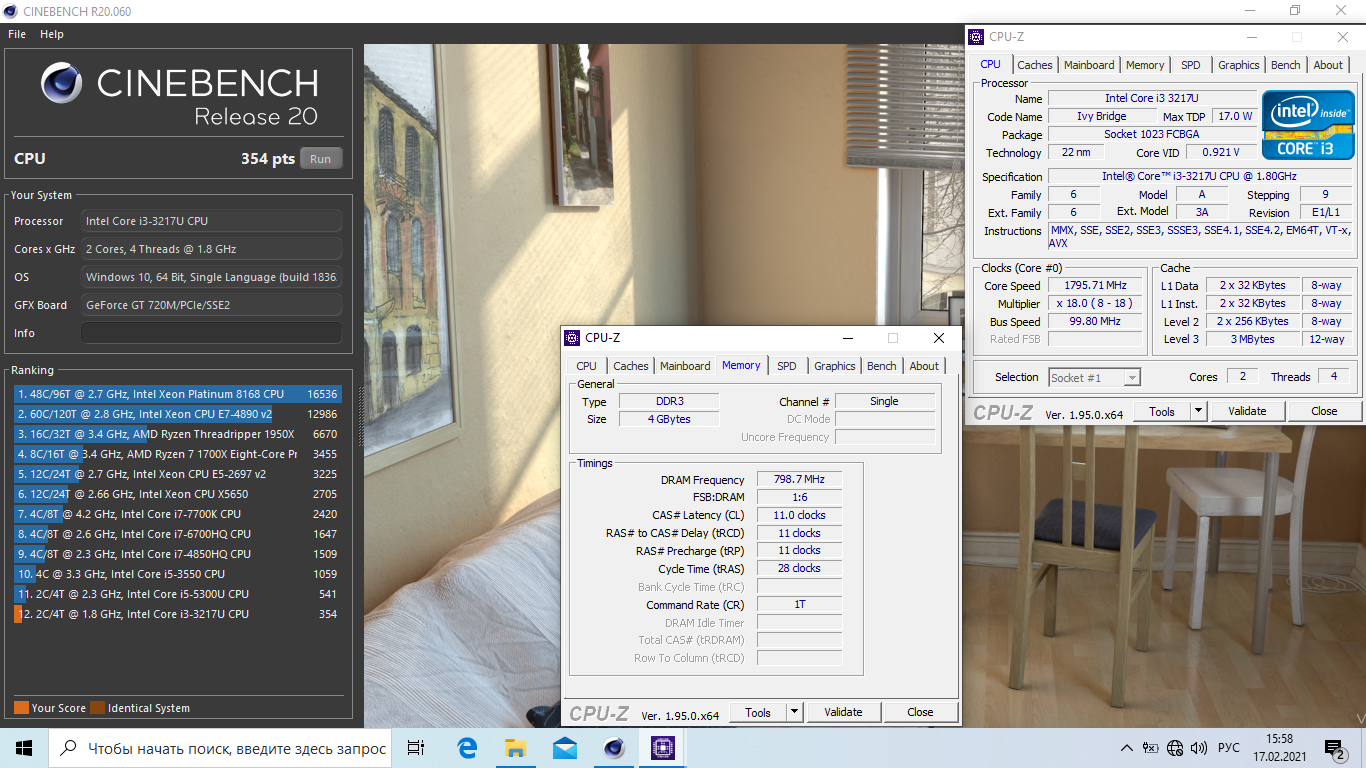Open Task View from taskbar
The height and width of the screenshot is (768, 1366).
pyautogui.click(x=417, y=748)
